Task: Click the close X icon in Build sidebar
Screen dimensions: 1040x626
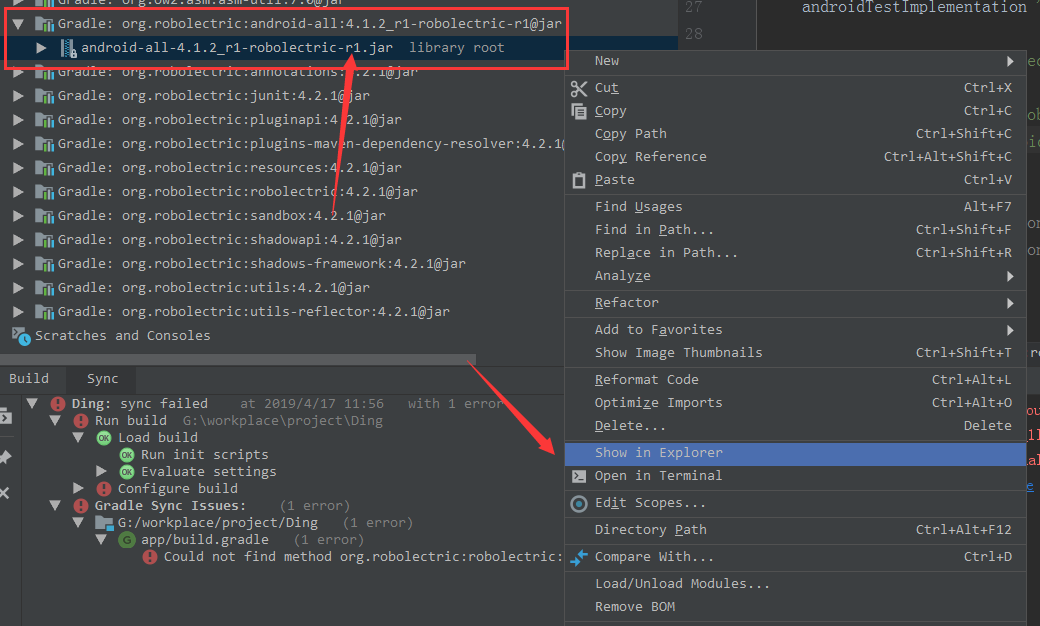Action: click(x=5, y=493)
